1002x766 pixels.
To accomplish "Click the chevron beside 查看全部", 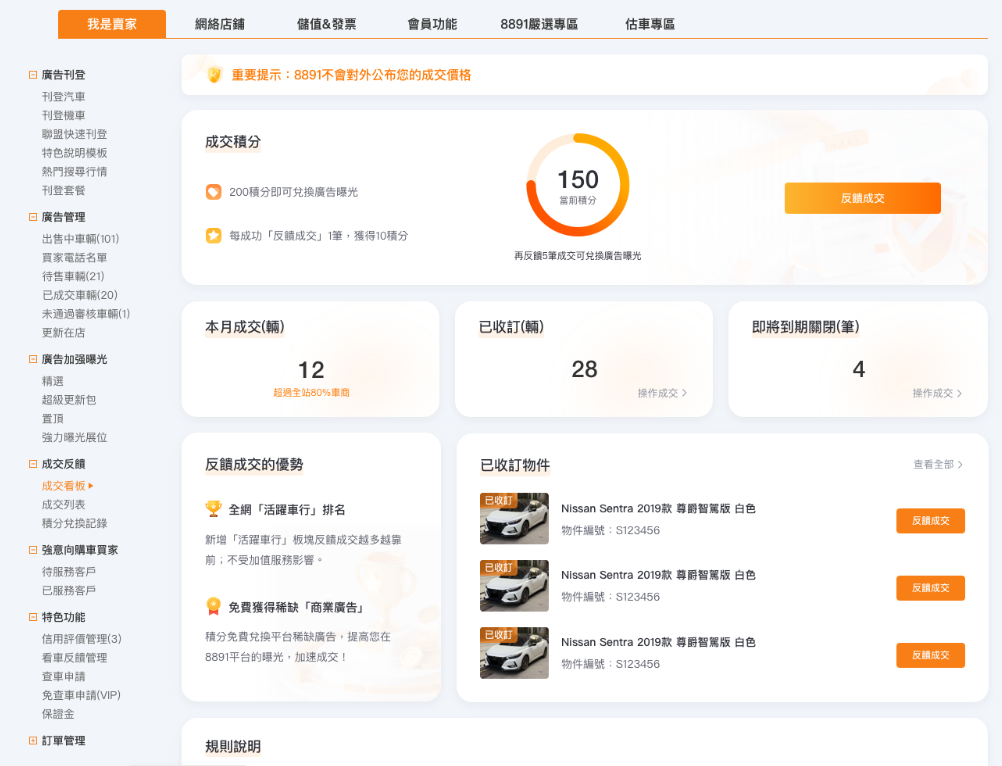I will pos(962,465).
